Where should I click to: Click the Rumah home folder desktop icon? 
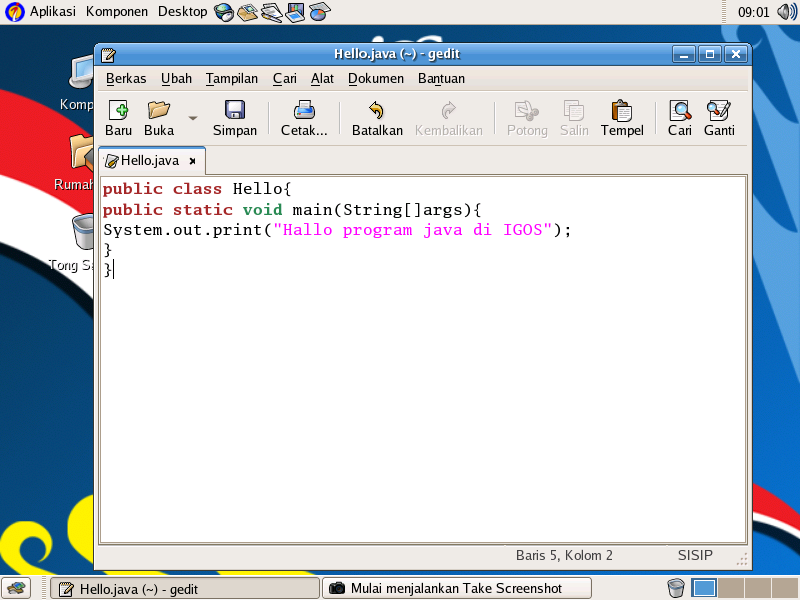click(82, 152)
